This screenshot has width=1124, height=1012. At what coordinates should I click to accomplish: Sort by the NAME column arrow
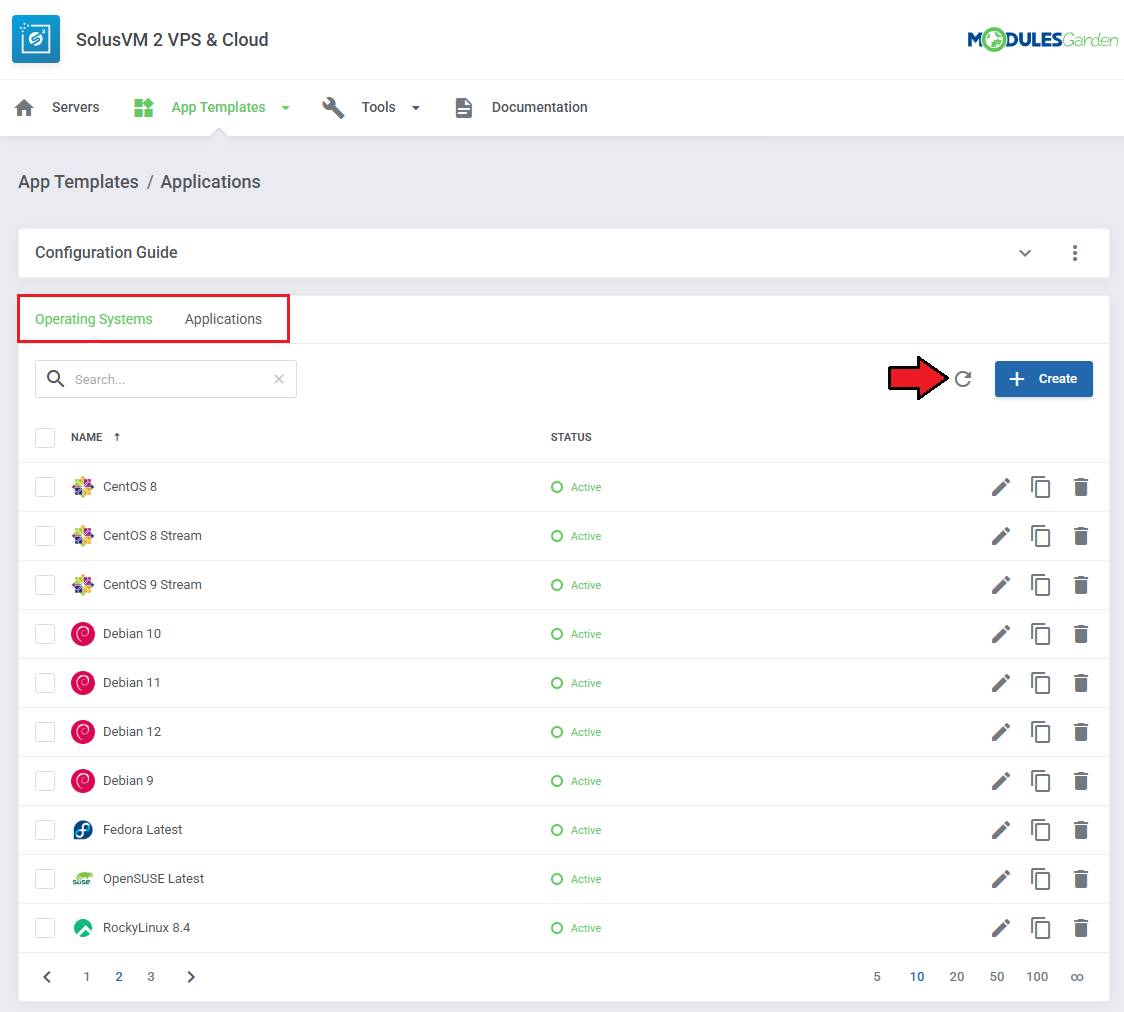(117, 437)
